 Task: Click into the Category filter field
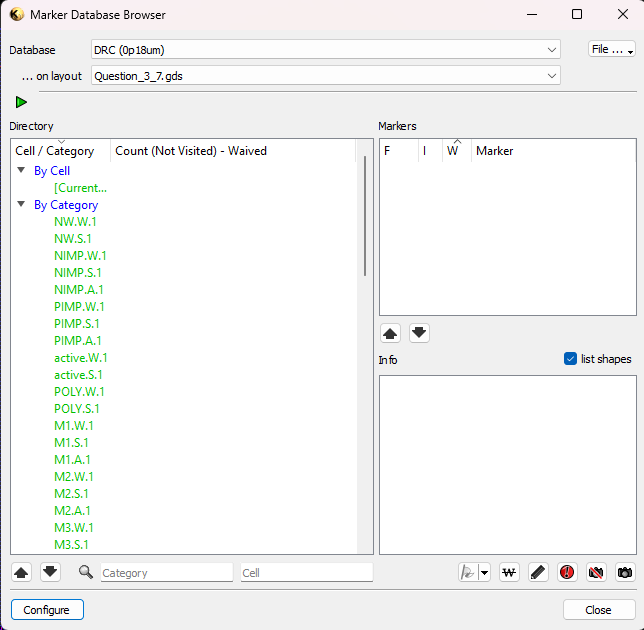167,572
